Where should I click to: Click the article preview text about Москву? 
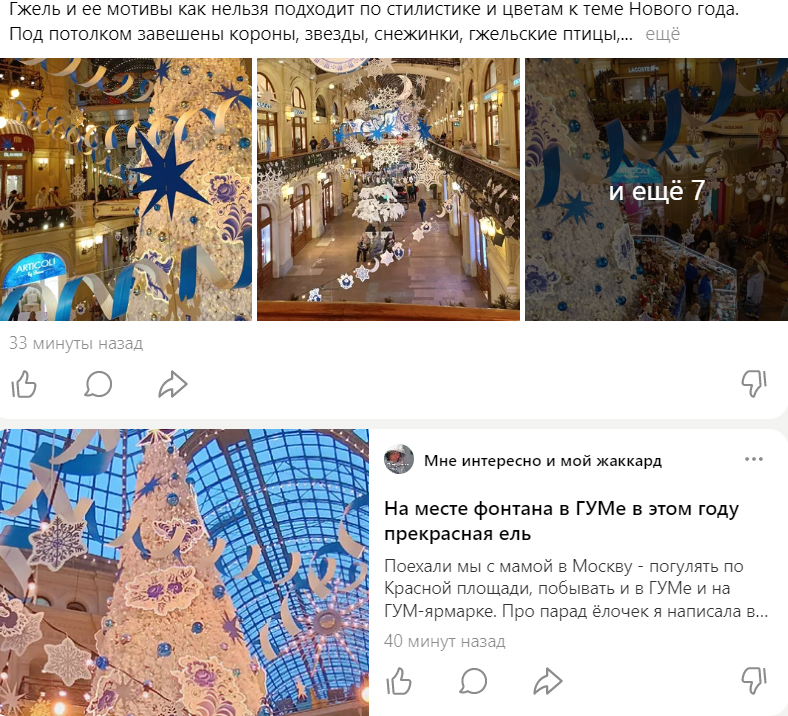coord(576,588)
